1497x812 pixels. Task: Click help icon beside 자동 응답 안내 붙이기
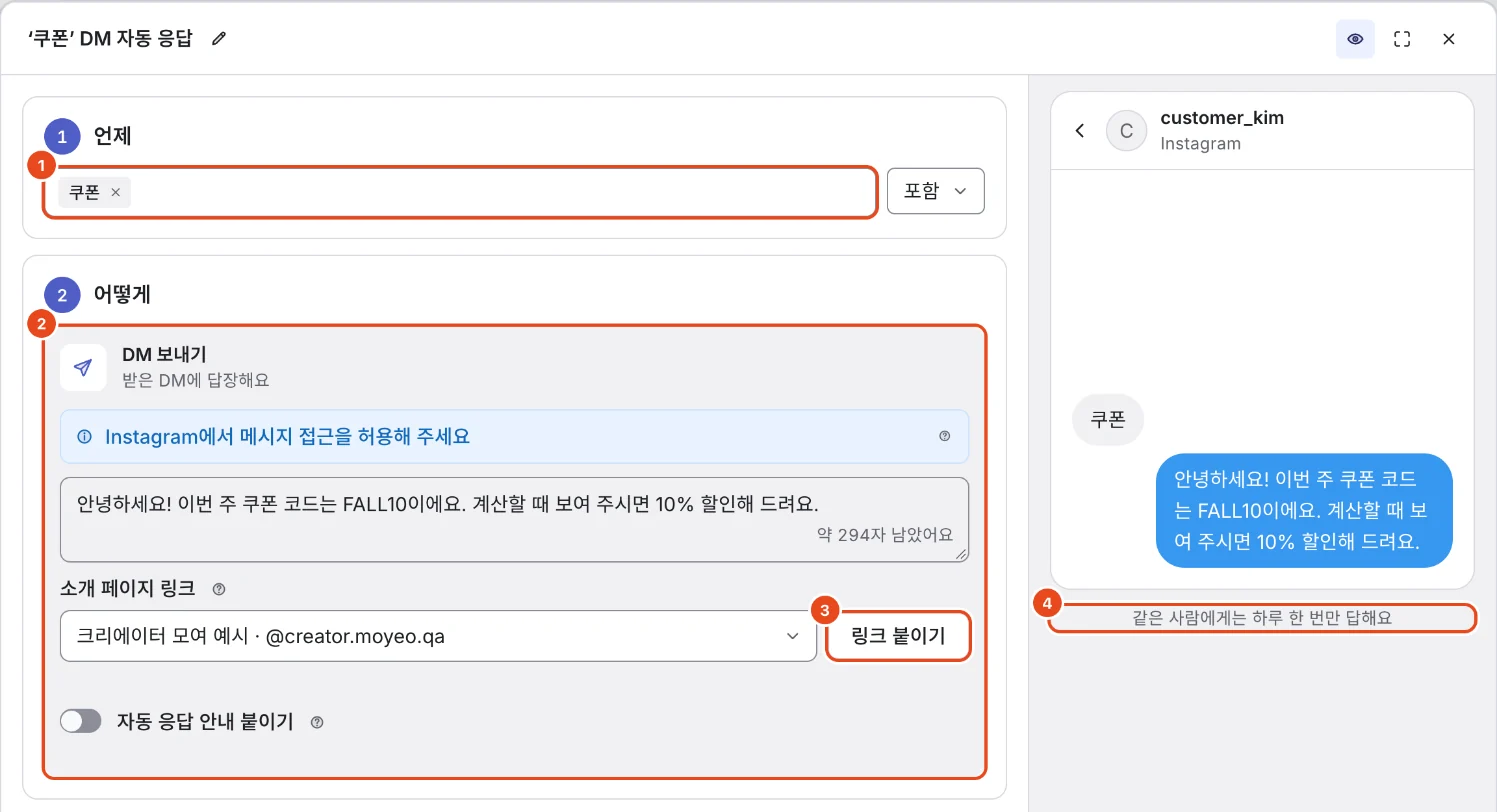(317, 722)
